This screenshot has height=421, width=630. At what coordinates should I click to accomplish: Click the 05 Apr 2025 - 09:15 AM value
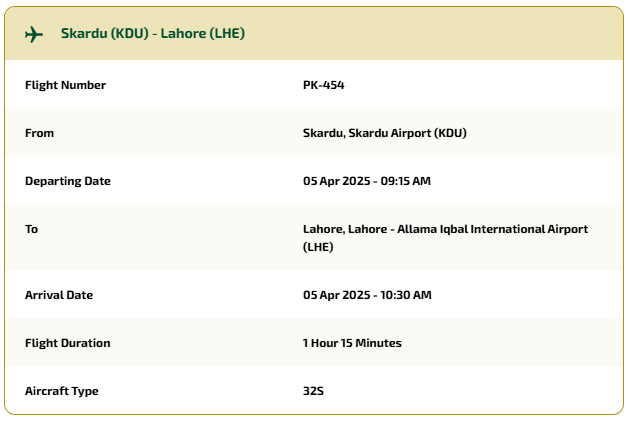click(366, 181)
